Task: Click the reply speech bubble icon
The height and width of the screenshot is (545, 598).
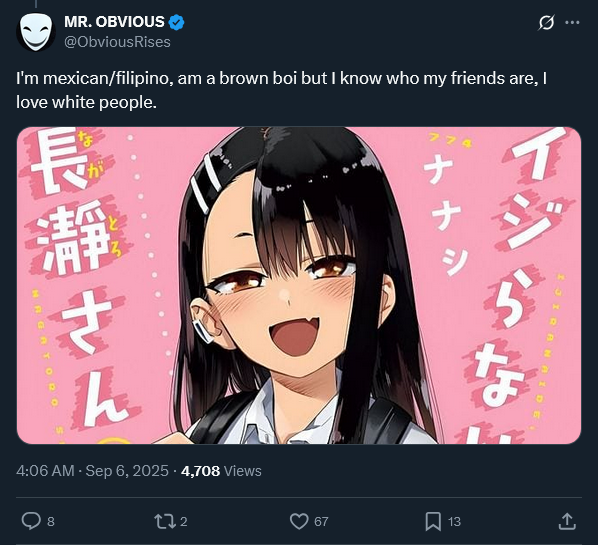Action: point(31,521)
